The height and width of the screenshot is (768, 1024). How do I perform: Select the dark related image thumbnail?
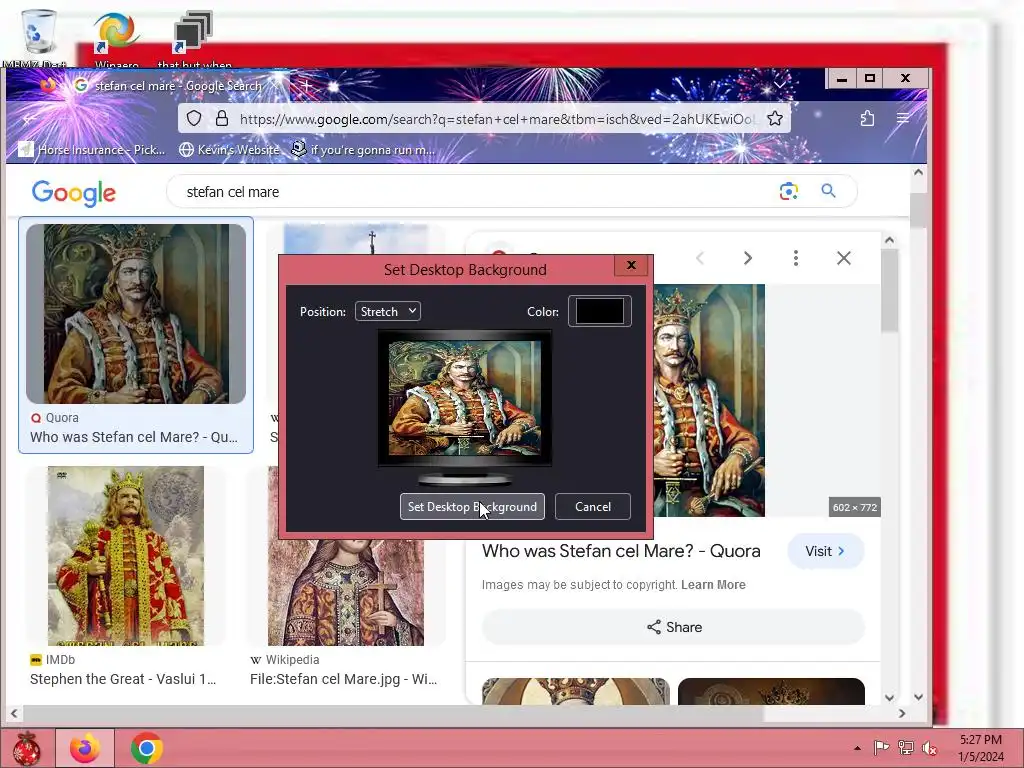coord(771,691)
